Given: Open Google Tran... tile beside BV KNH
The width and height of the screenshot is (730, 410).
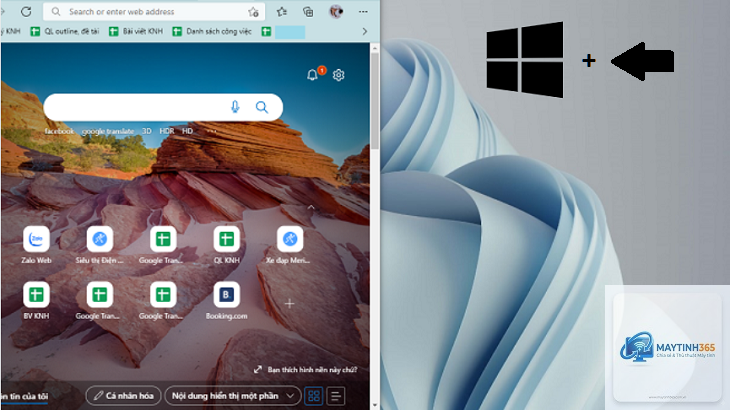Looking at the screenshot, I should tap(100, 301).
